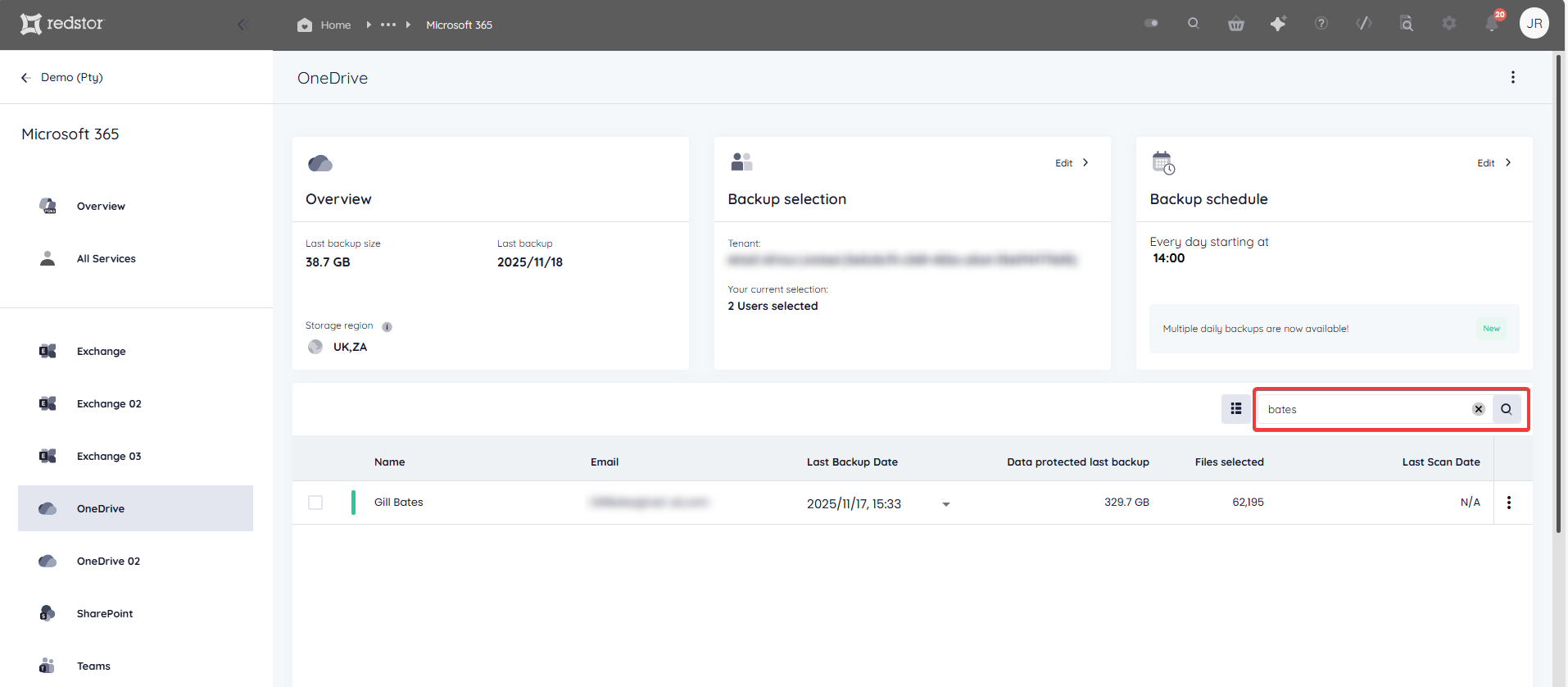Click the sparkle AI assistant icon
This screenshot has width=1568, height=687.
[x=1278, y=23]
